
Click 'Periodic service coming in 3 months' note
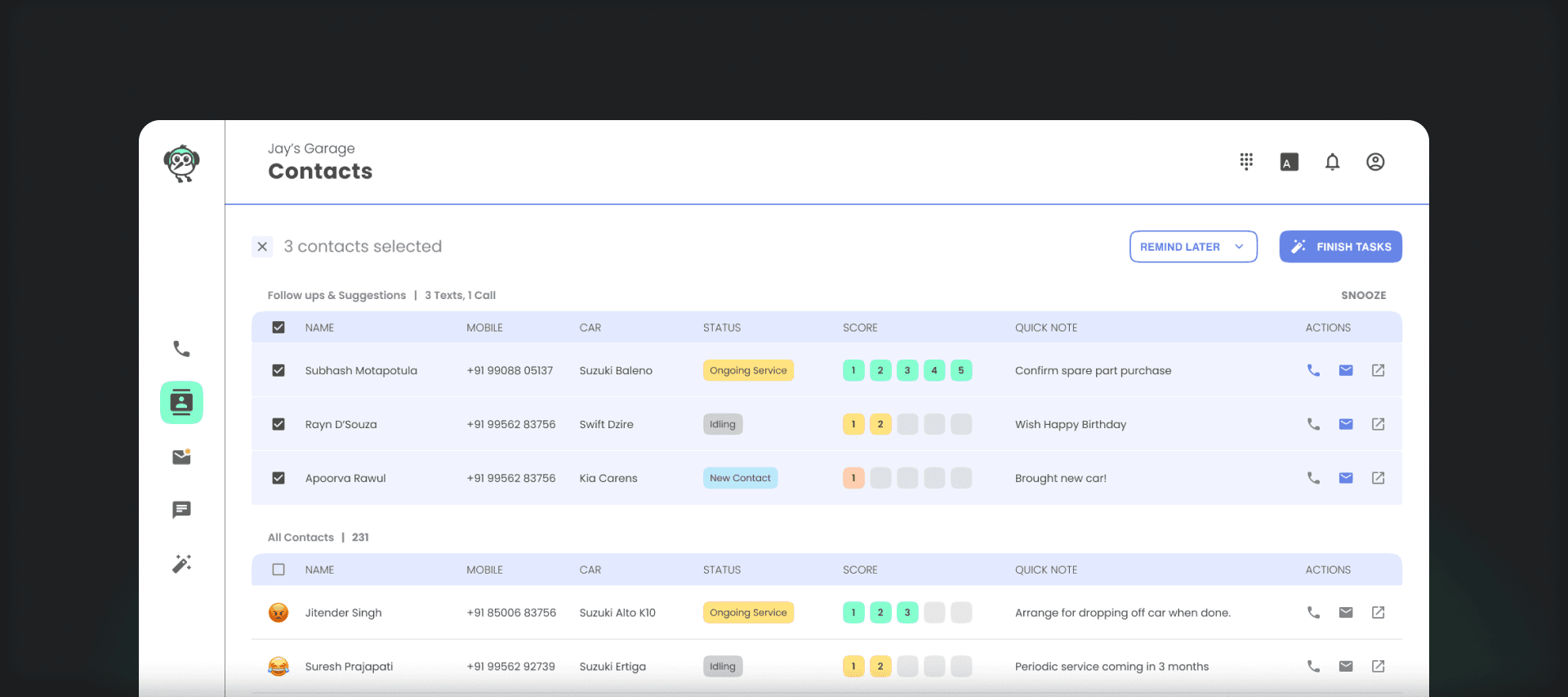1111,666
